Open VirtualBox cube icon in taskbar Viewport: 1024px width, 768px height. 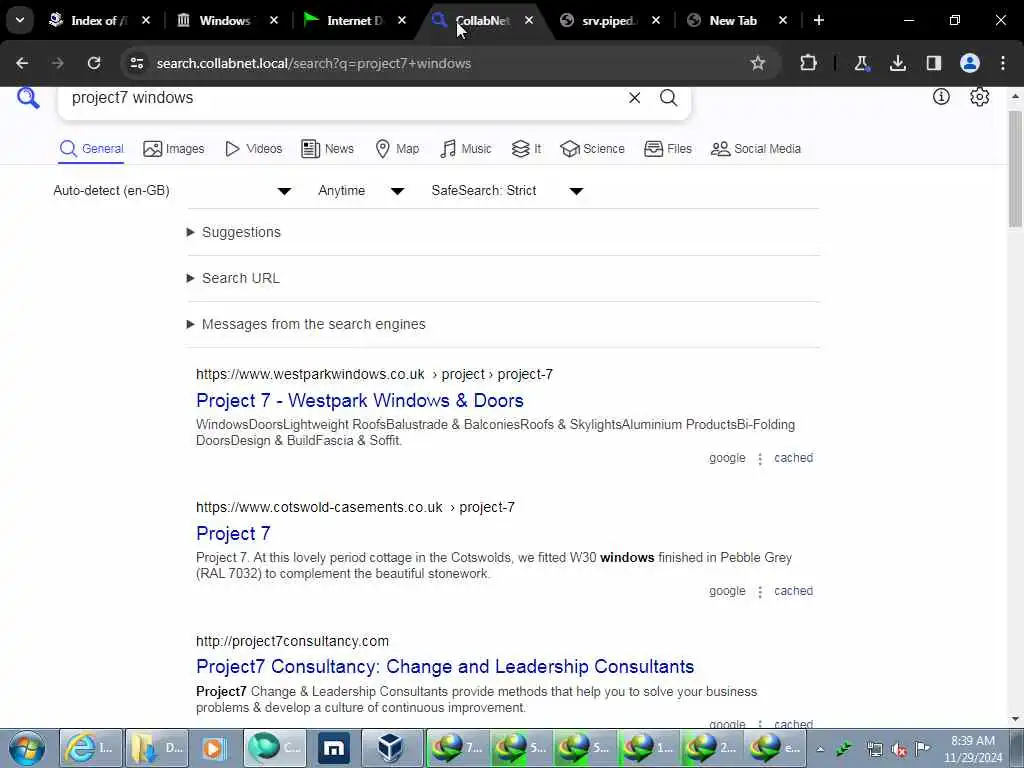pos(391,748)
